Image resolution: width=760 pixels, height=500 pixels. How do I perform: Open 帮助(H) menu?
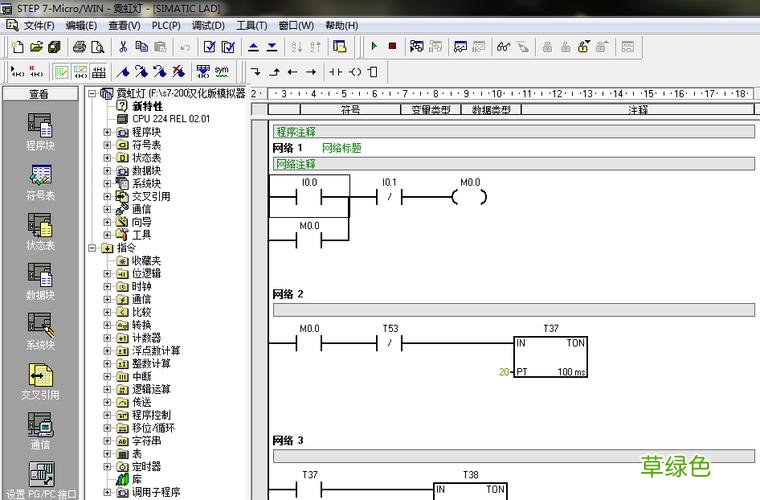[342, 26]
